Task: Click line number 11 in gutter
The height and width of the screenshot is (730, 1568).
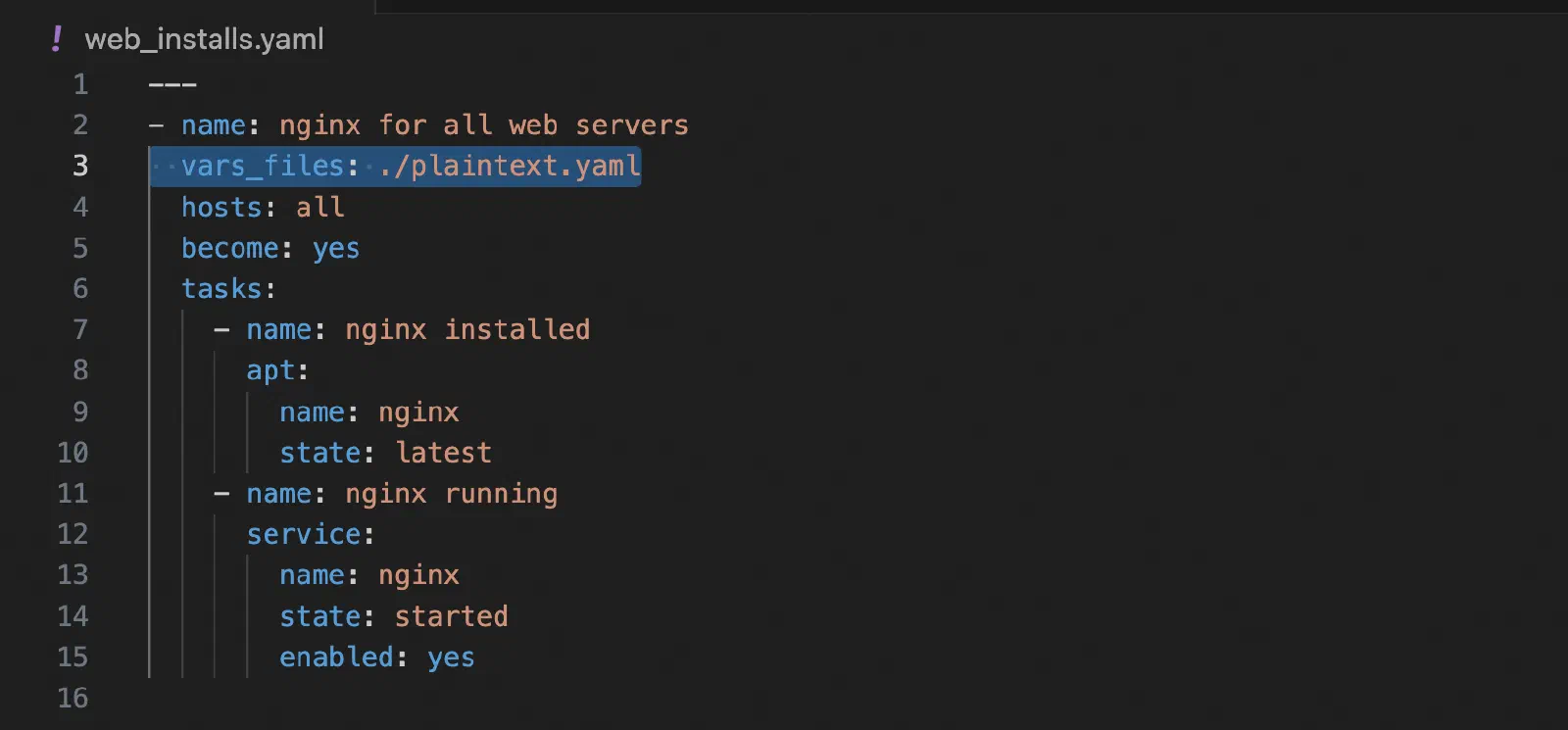Action: [73, 493]
